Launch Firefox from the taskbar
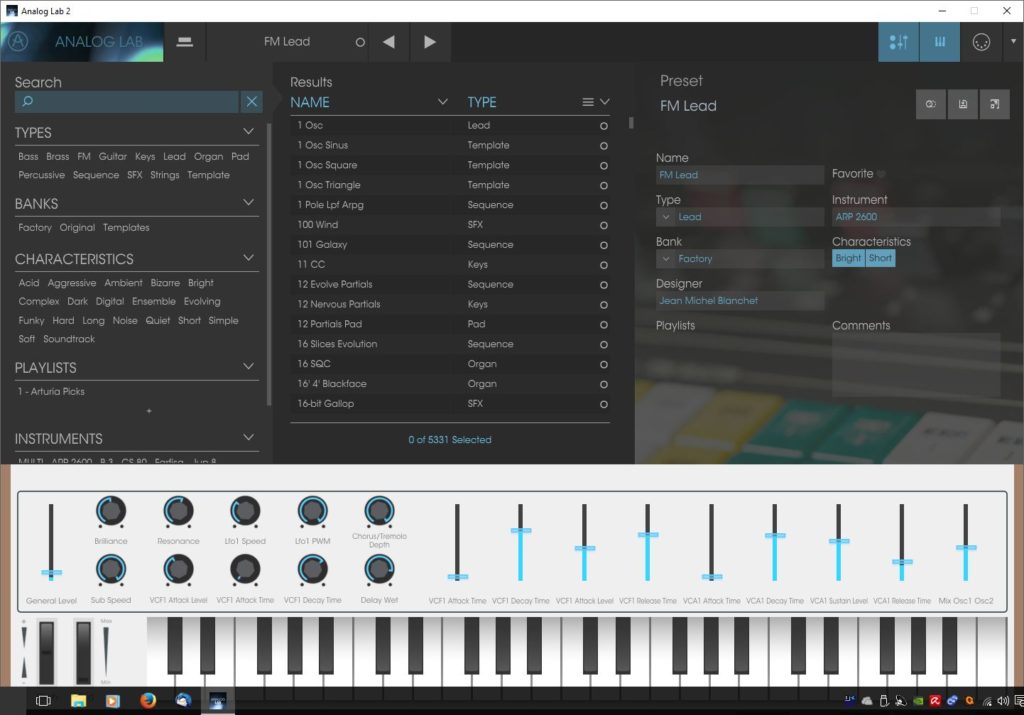The width and height of the screenshot is (1024, 715). click(x=148, y=701)
